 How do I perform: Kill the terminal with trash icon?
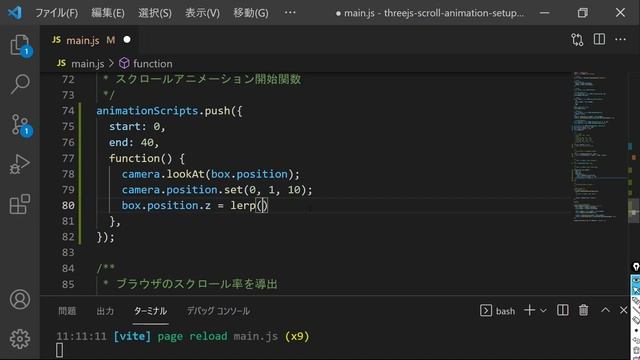tap(584, 311)
